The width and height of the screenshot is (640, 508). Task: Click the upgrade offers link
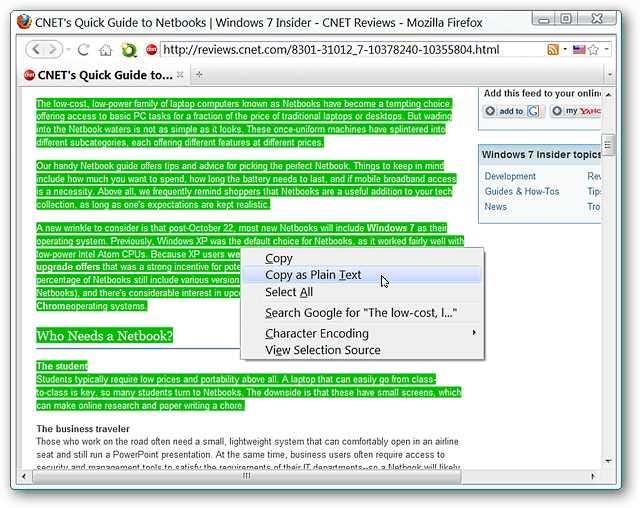click(68, 267)
